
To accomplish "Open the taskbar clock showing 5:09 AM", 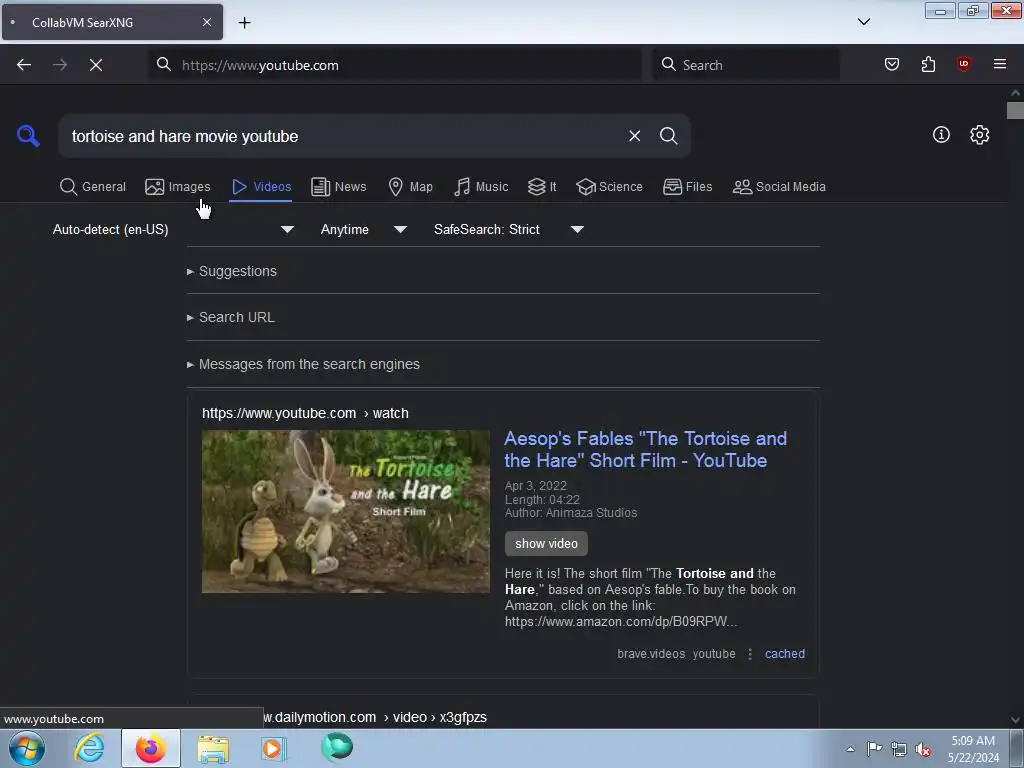I will [973, 749].
